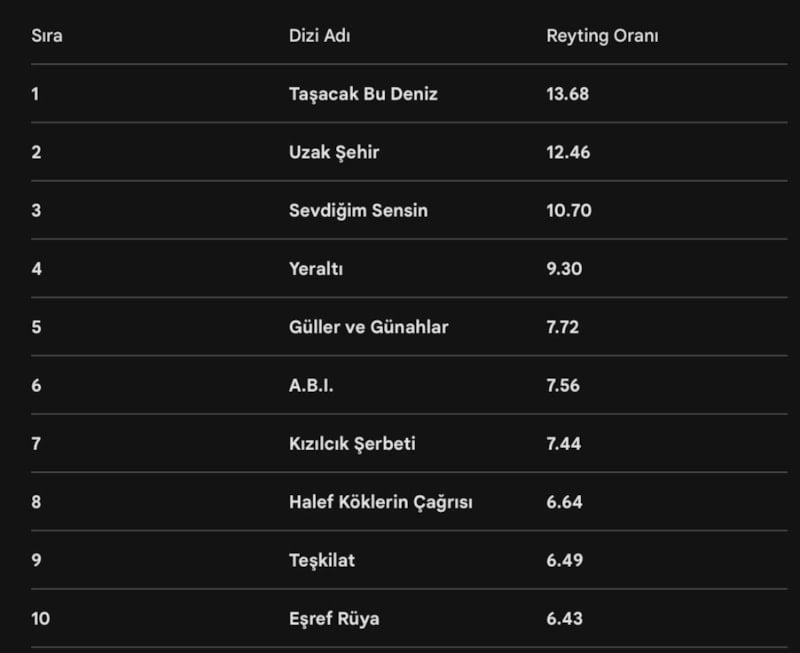Click the Sevdiğim Sensin entry
Screen dimensions: 800x653
tap(358, 210)
